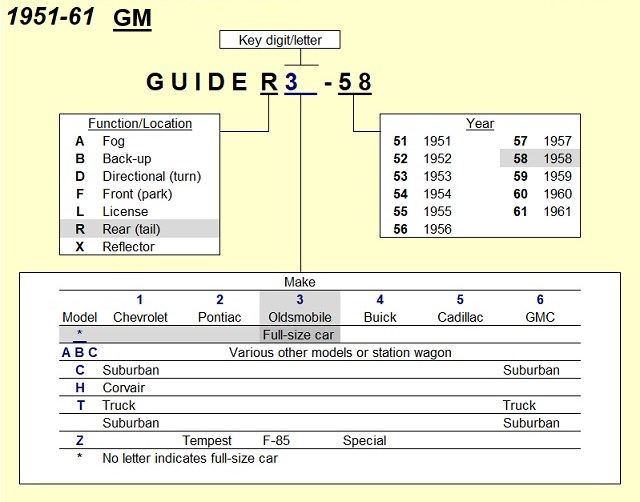Select year 1956 entry
The width and height of the screenshot is (640, 502).
(422, 229)
